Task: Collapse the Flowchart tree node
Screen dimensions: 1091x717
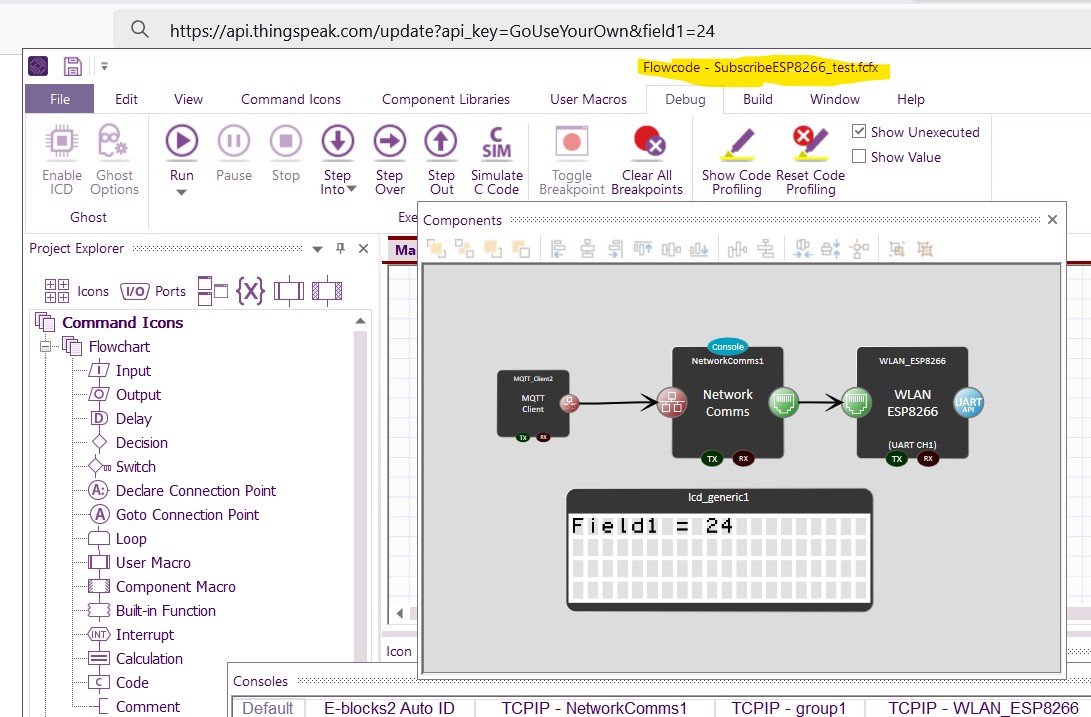Action: [x=46, y=346]
